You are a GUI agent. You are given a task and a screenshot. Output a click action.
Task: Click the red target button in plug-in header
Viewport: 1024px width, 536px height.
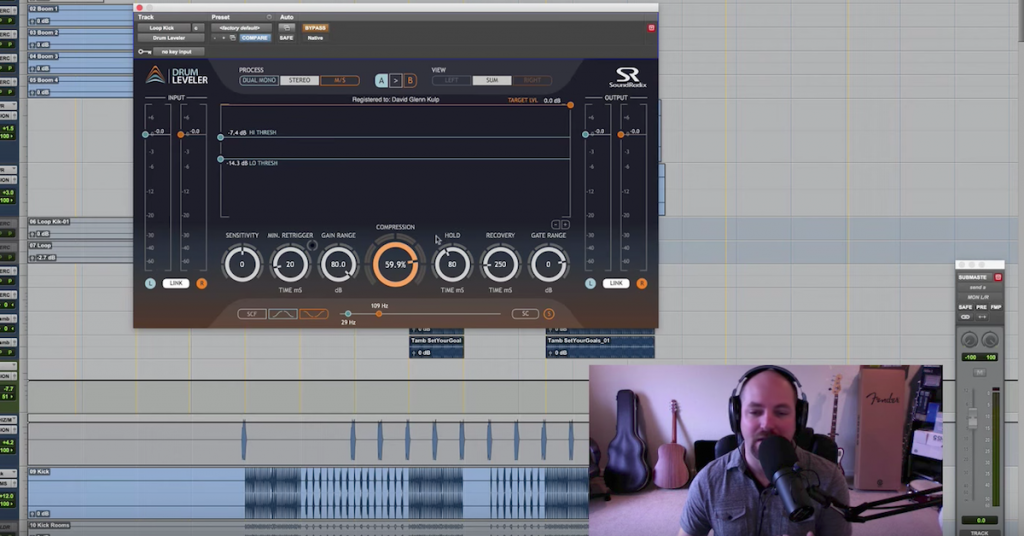651,28
